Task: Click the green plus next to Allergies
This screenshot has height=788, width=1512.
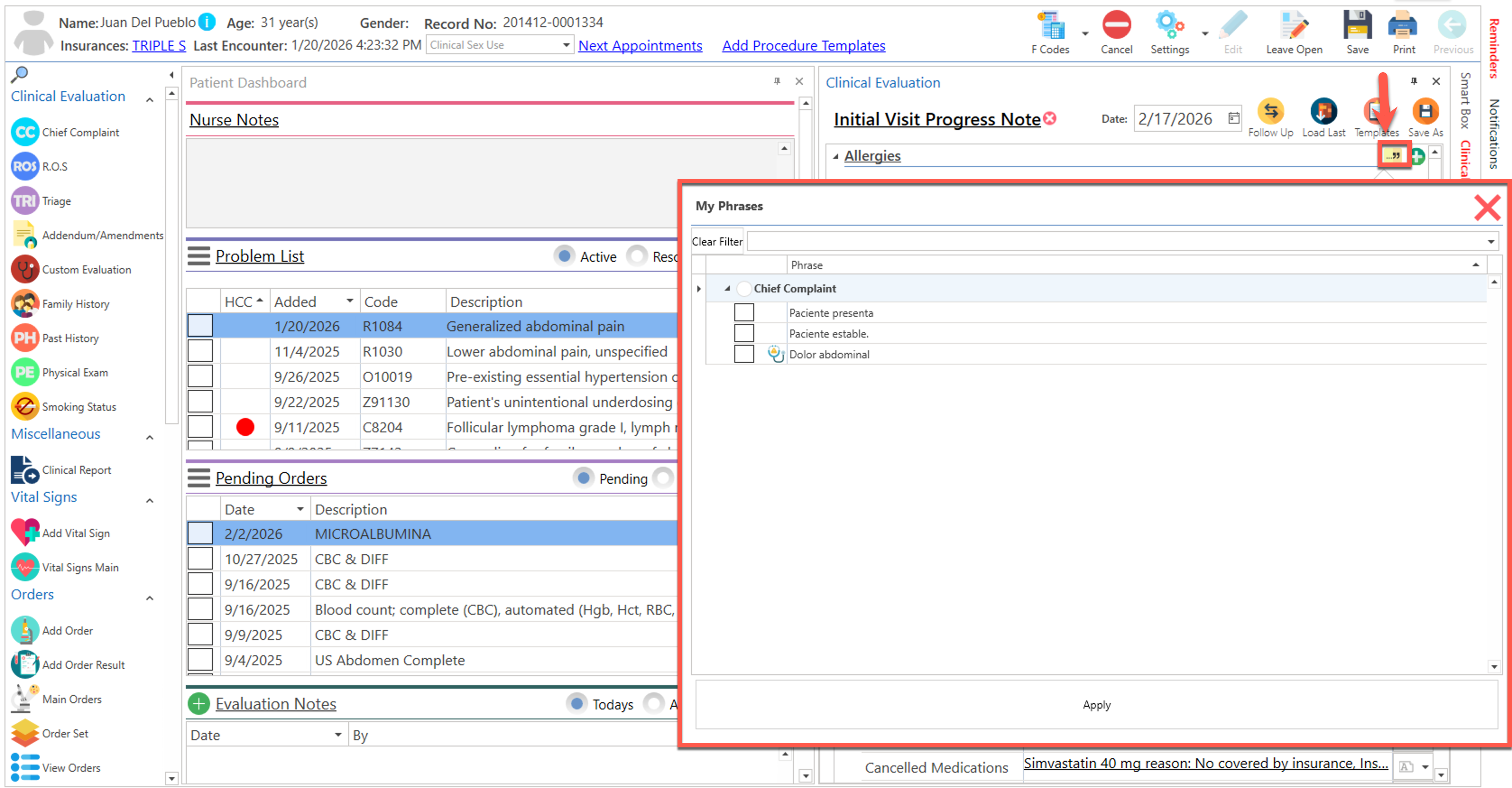Action: (x=1417, y=156)
